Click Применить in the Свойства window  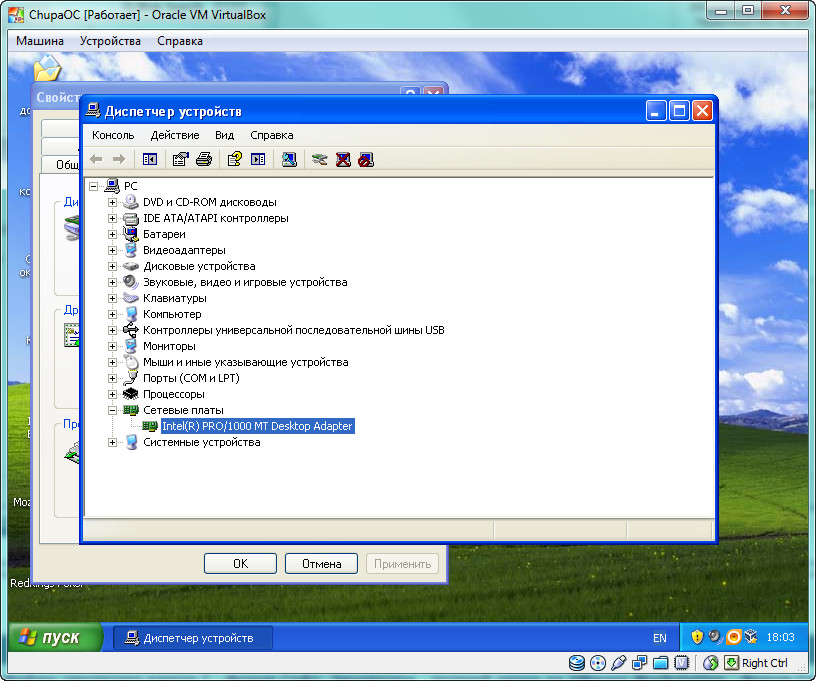click(402, 563)
